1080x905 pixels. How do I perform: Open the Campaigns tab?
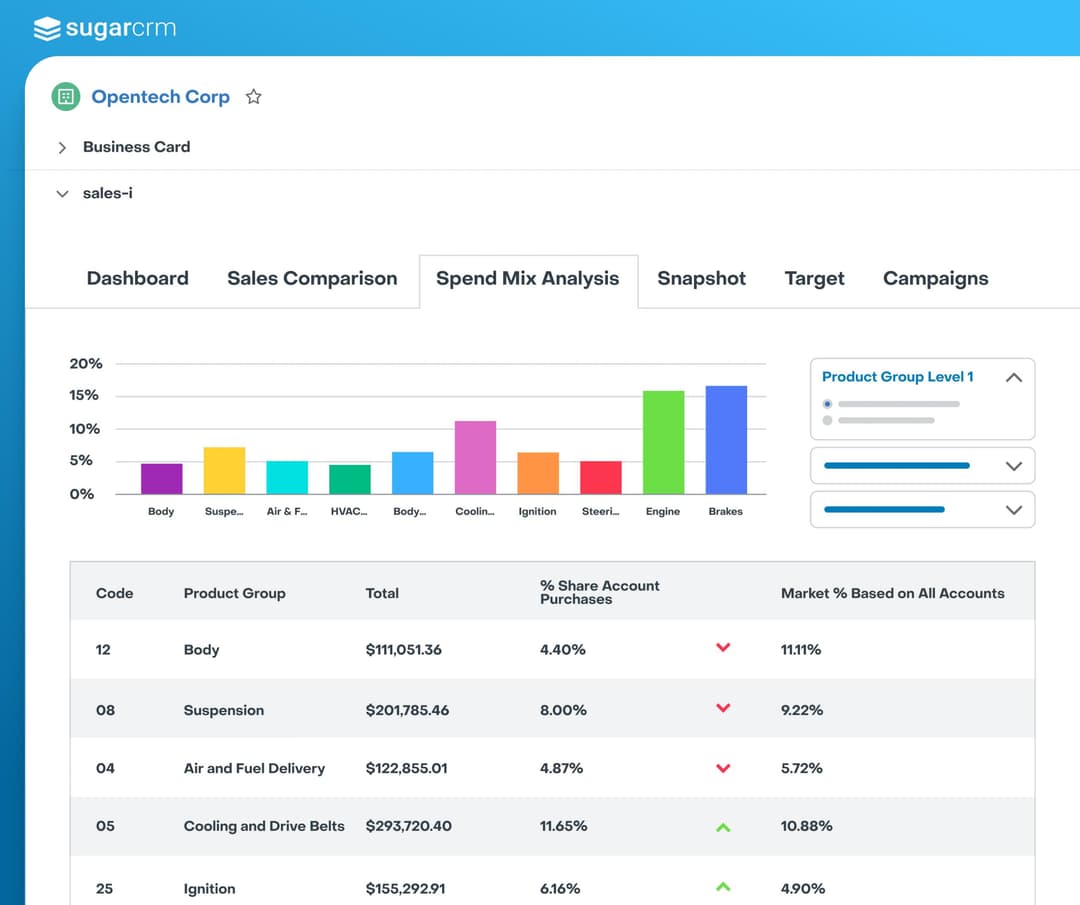[x=935, y=279]
